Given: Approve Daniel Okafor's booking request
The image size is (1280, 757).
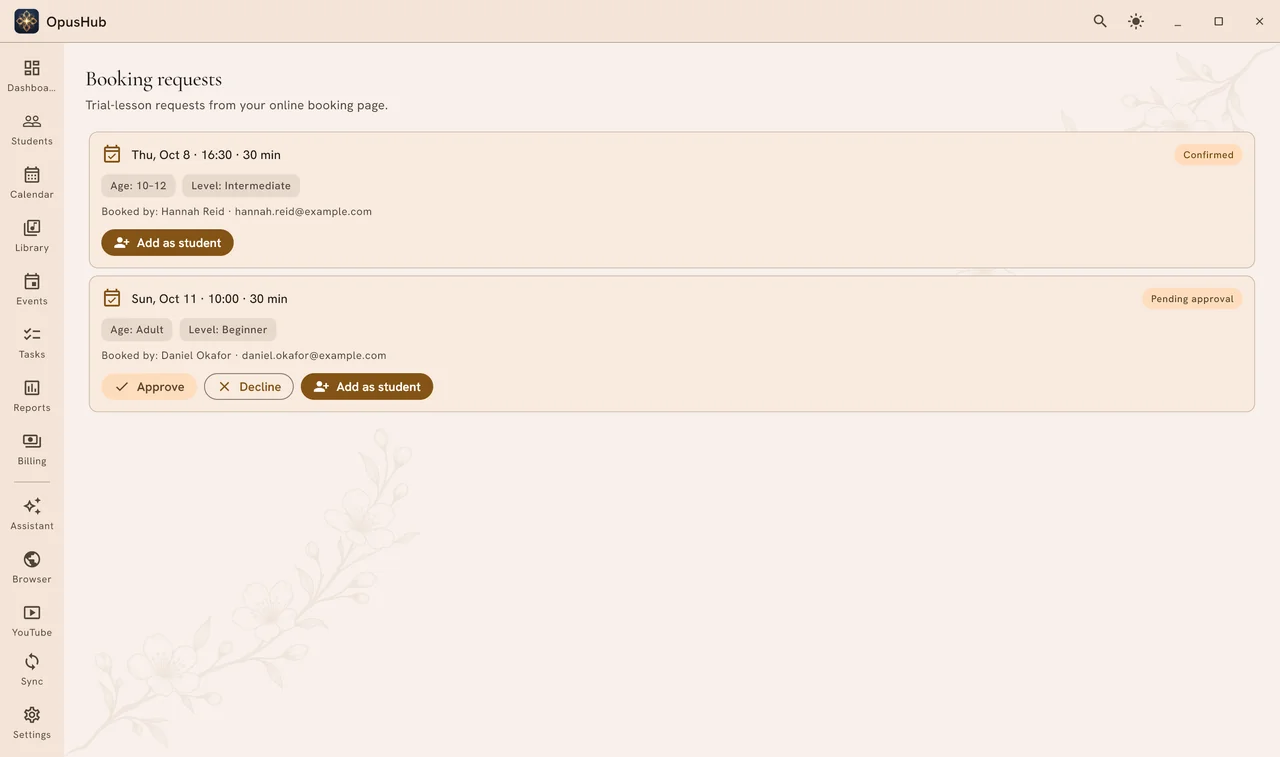Looking at the screenshot, I should coord(149,387).
